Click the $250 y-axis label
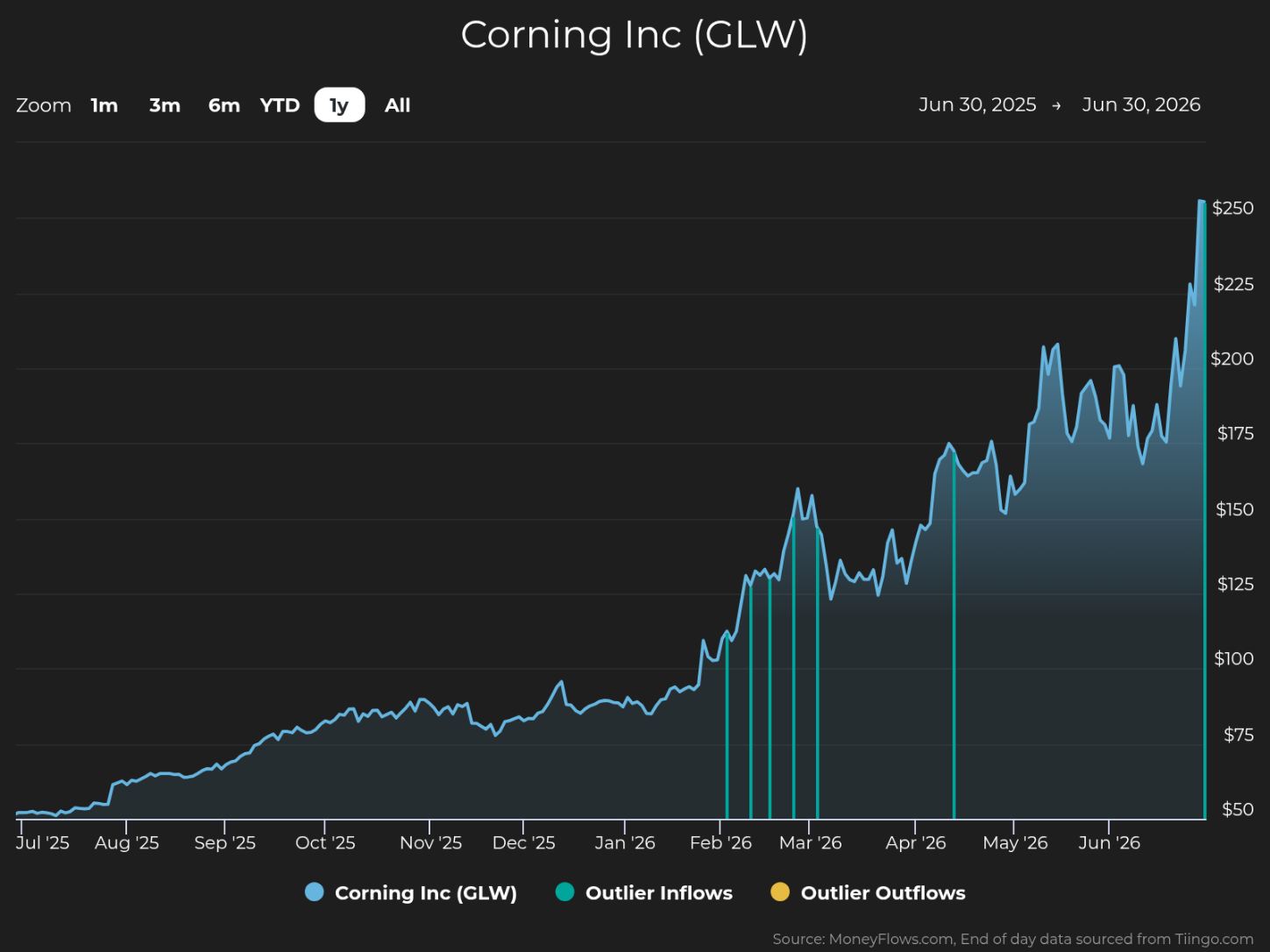1270x952 pixels. pos(1232,208)
